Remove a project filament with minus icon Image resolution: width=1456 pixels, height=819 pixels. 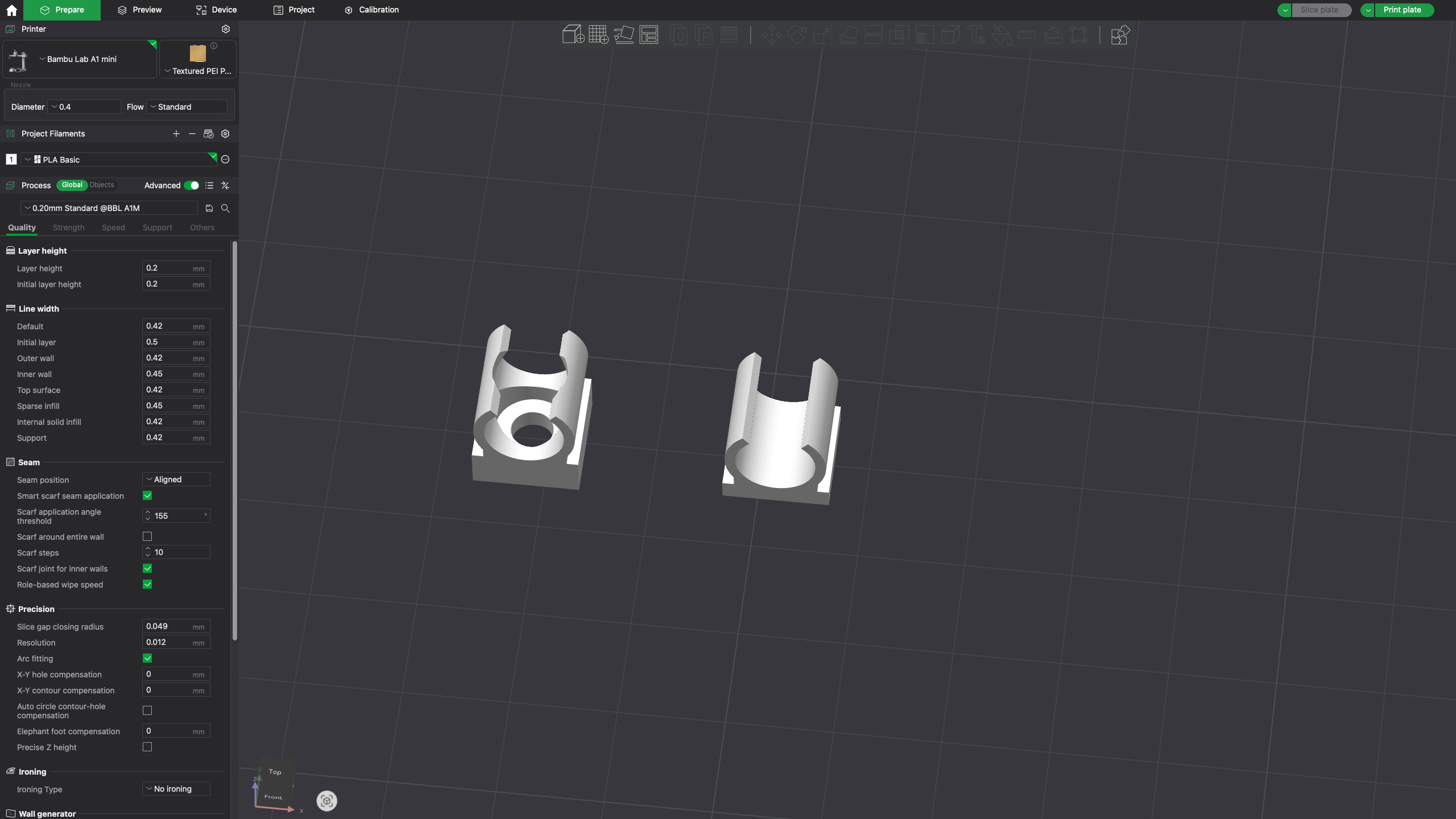tap(192, 134)
